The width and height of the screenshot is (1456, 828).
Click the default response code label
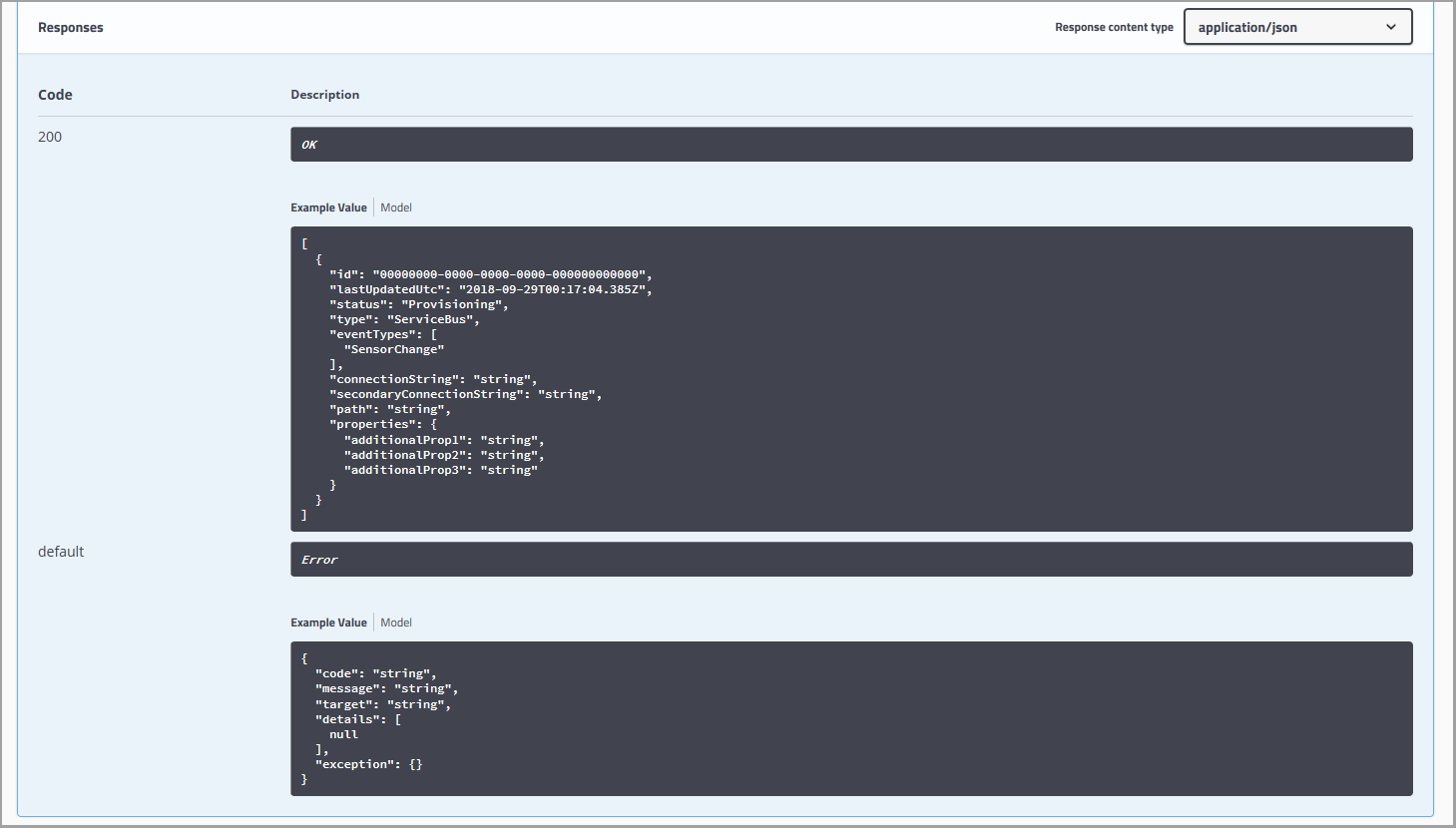tap(61, 552)
